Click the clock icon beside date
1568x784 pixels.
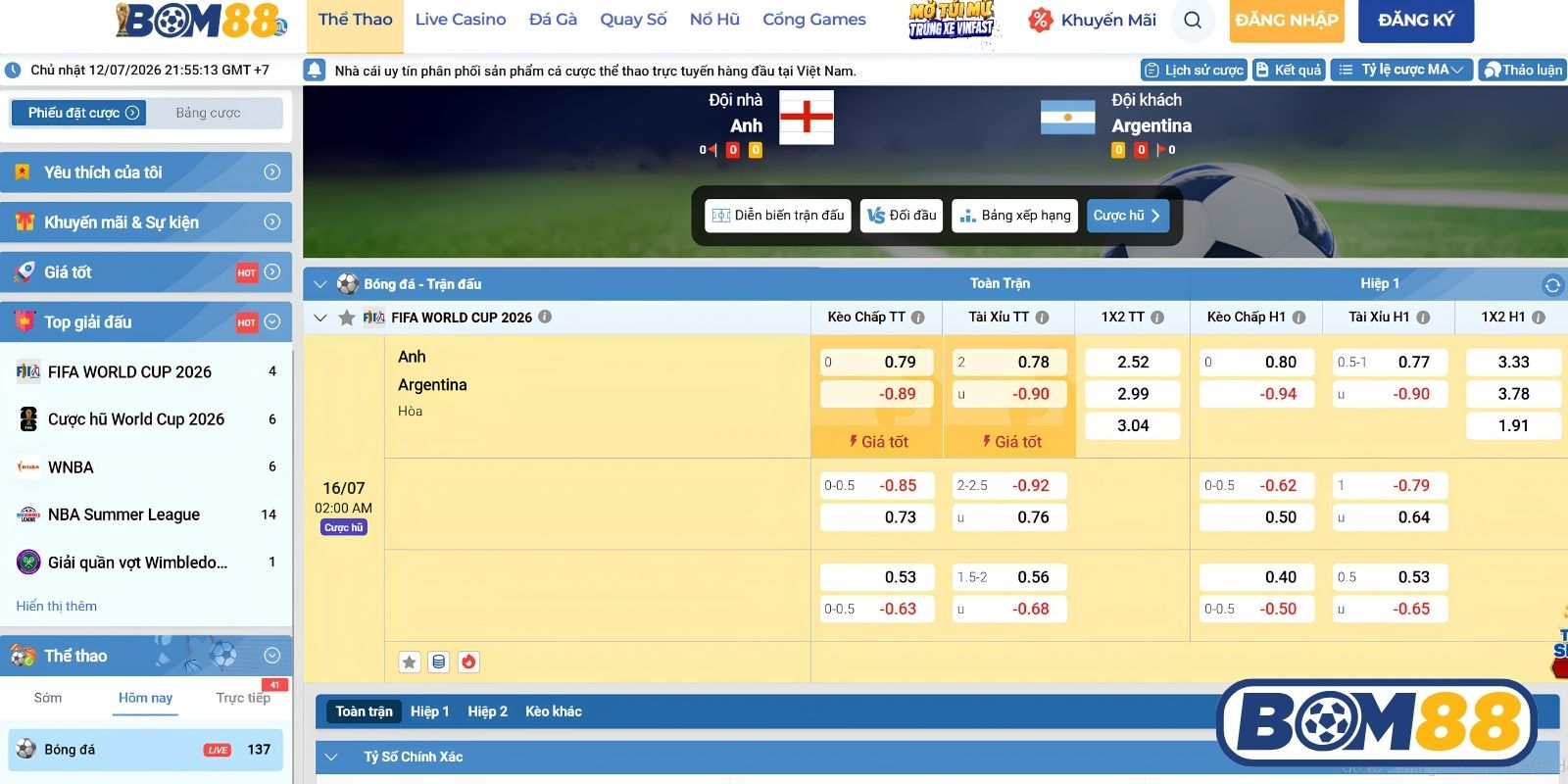[x=14, y=71]
